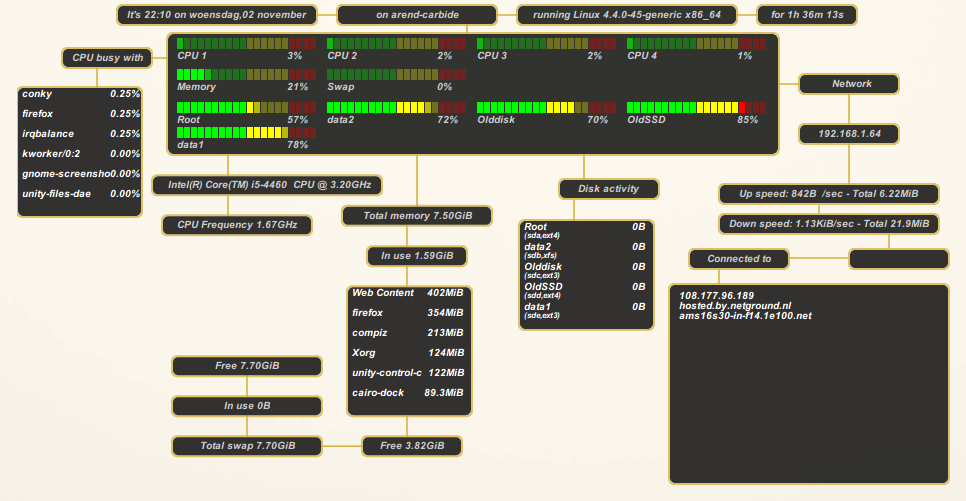Click the data2 disk usage bar

point(396,107)
